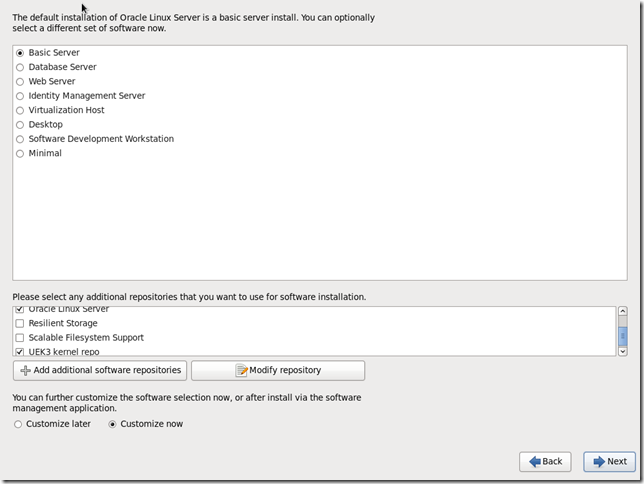Choose the Minimal install option
Viewport: 644px width, 484px height.
click(20, 154)
